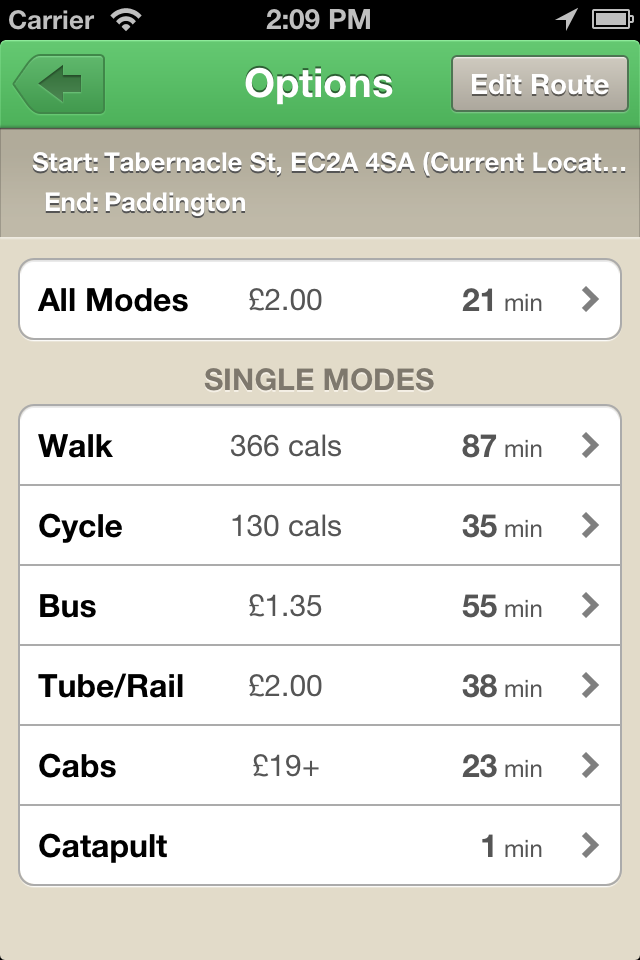
Task: Tap the Catapult row chevron arrow
Action: coord(590,845)
